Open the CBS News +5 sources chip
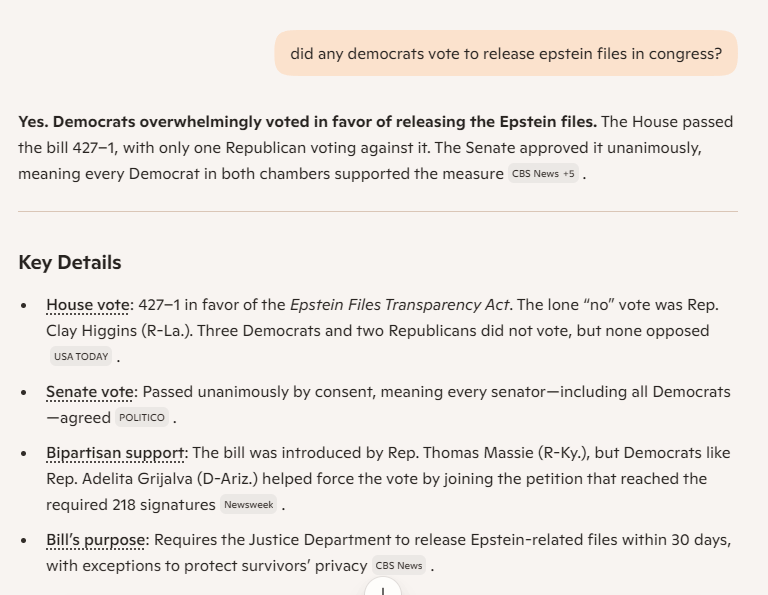The image size is (768, 595). click(x=543, y=174)
